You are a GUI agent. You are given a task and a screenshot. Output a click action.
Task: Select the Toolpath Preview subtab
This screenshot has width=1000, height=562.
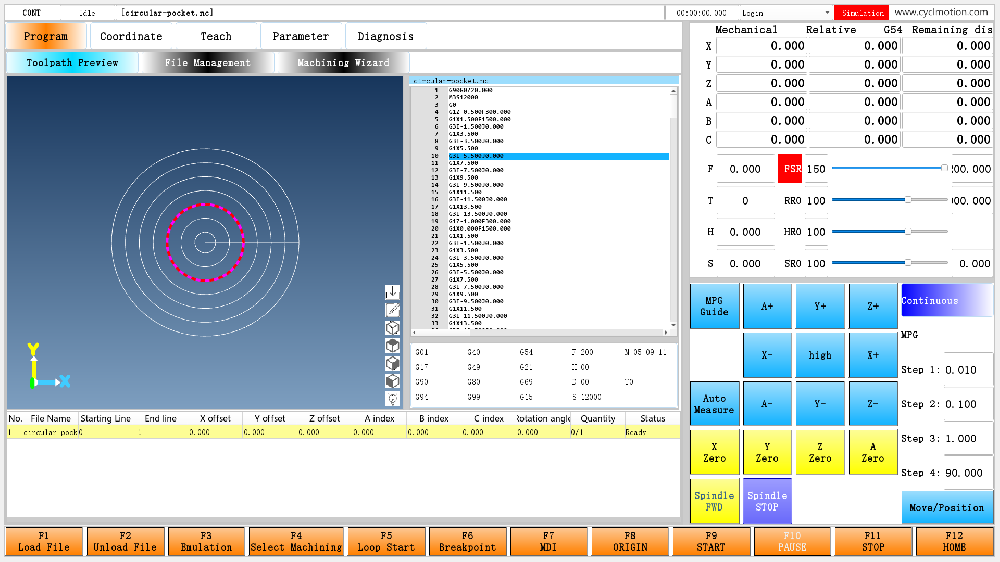coord(72,63)
